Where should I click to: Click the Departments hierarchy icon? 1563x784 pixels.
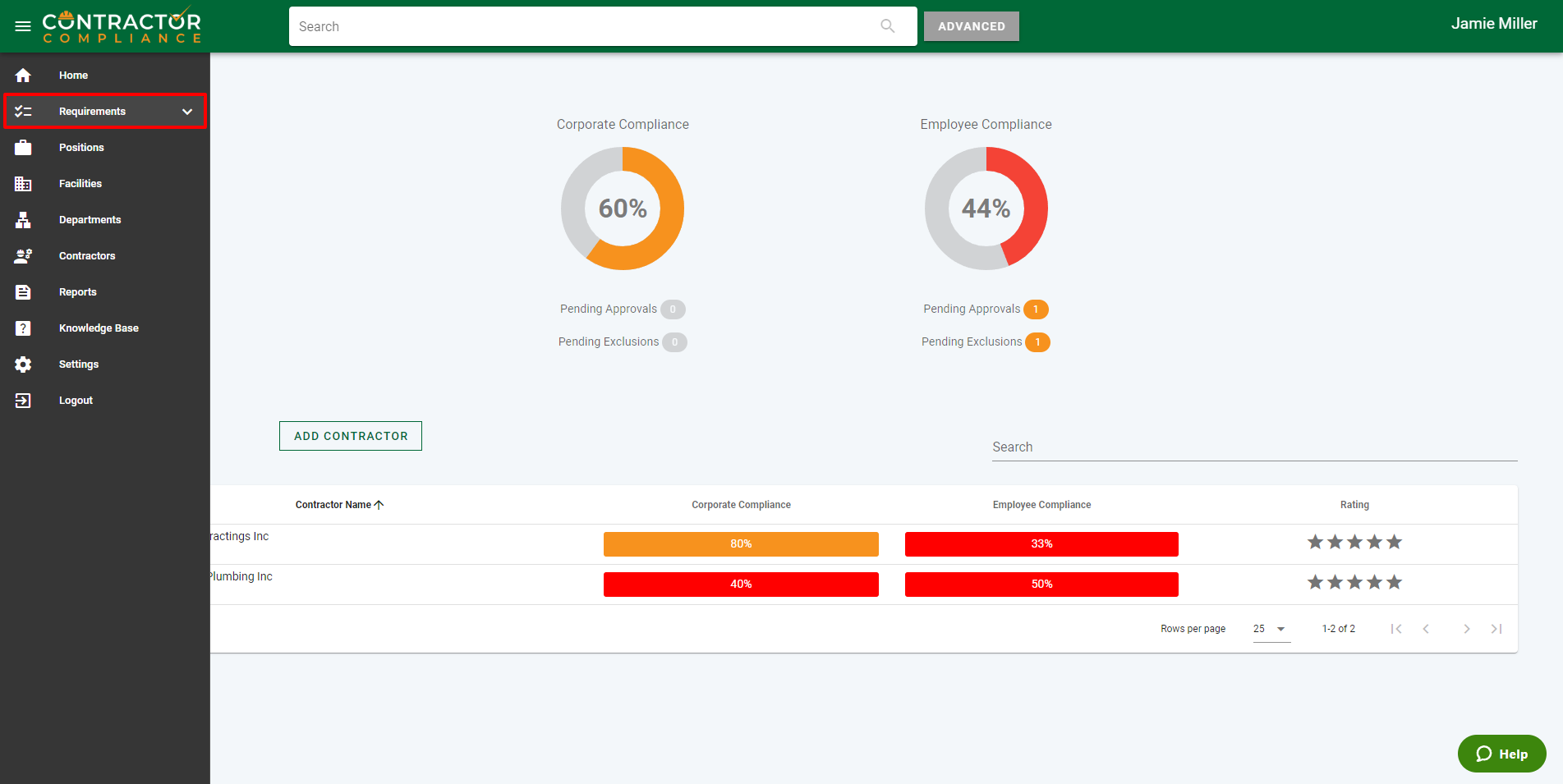point(23,220)
